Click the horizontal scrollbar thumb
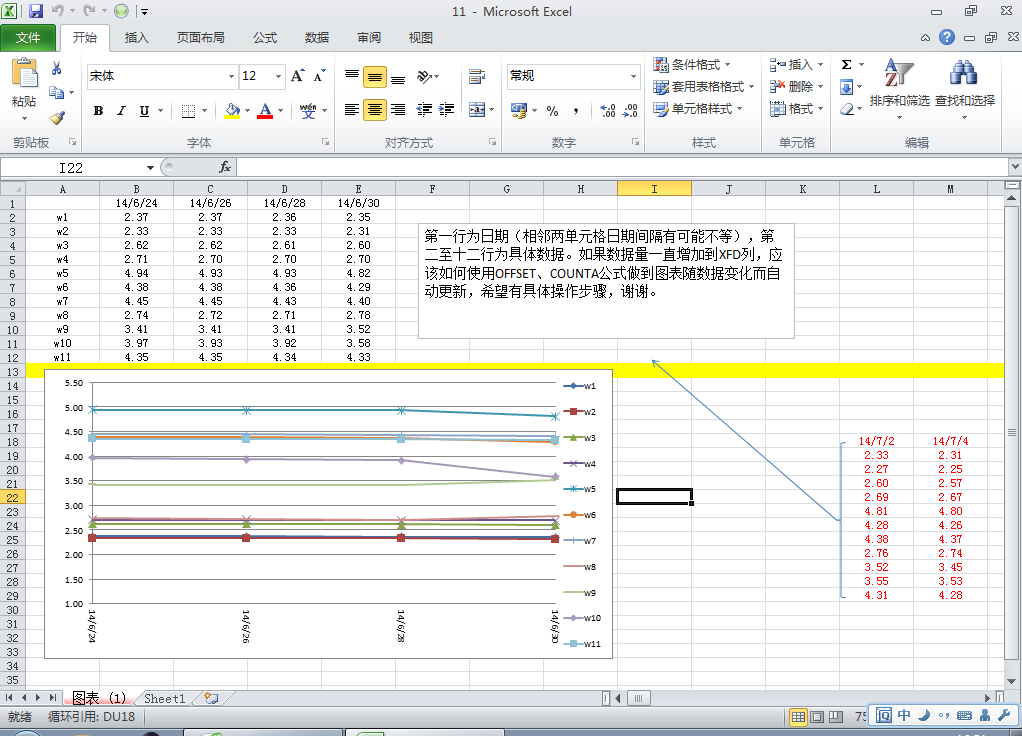The height and width of the screenshot is (736, 1022). point(638,698)
